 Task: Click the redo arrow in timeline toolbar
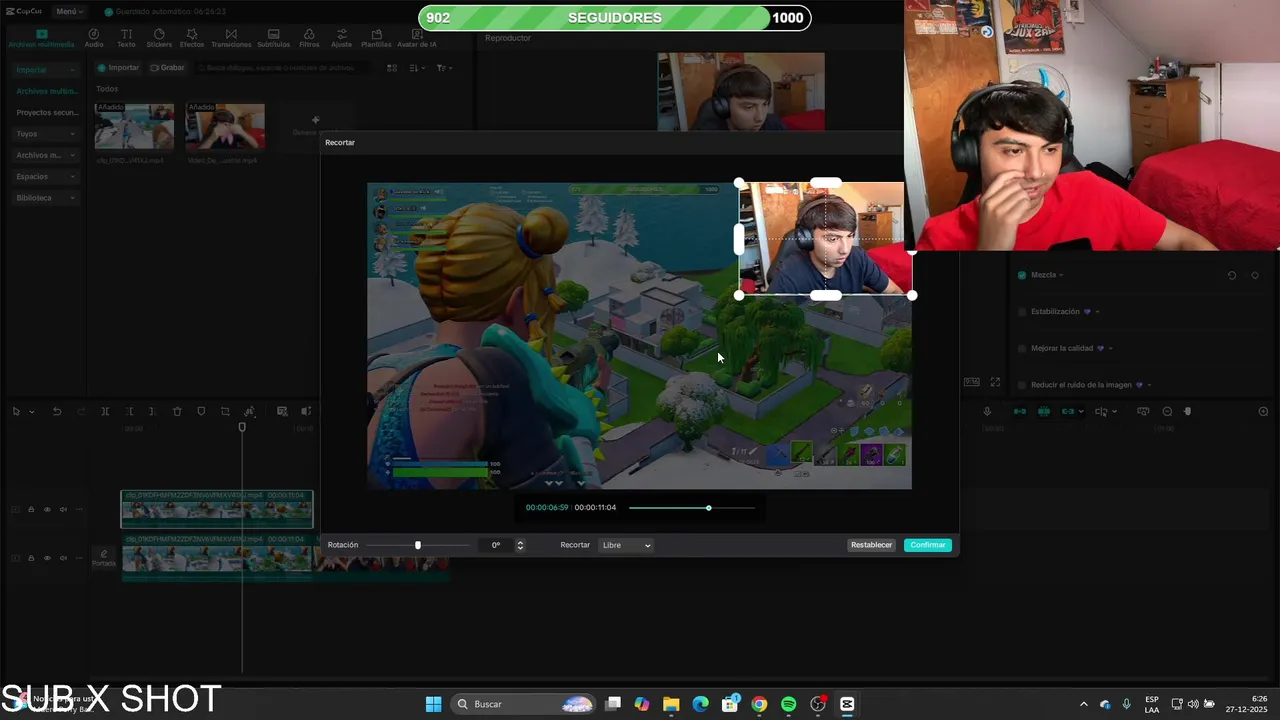click(x=81, y=411)
